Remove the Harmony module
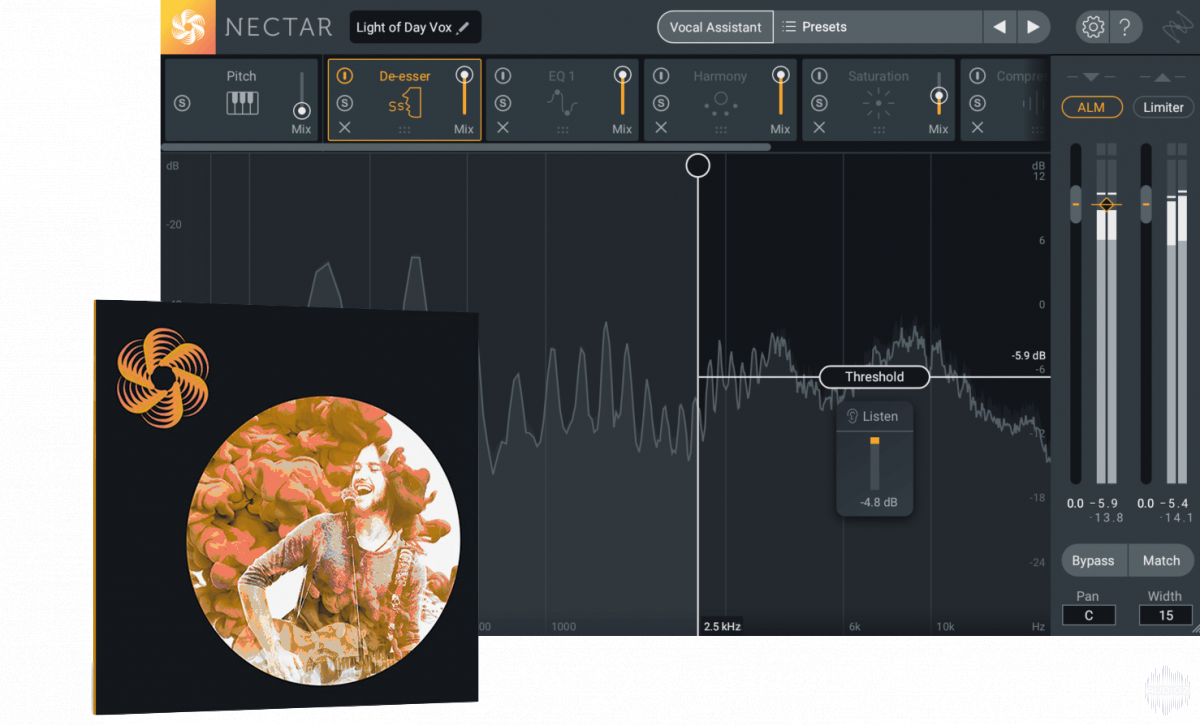The image size is (1200, 725). [661, 127]
